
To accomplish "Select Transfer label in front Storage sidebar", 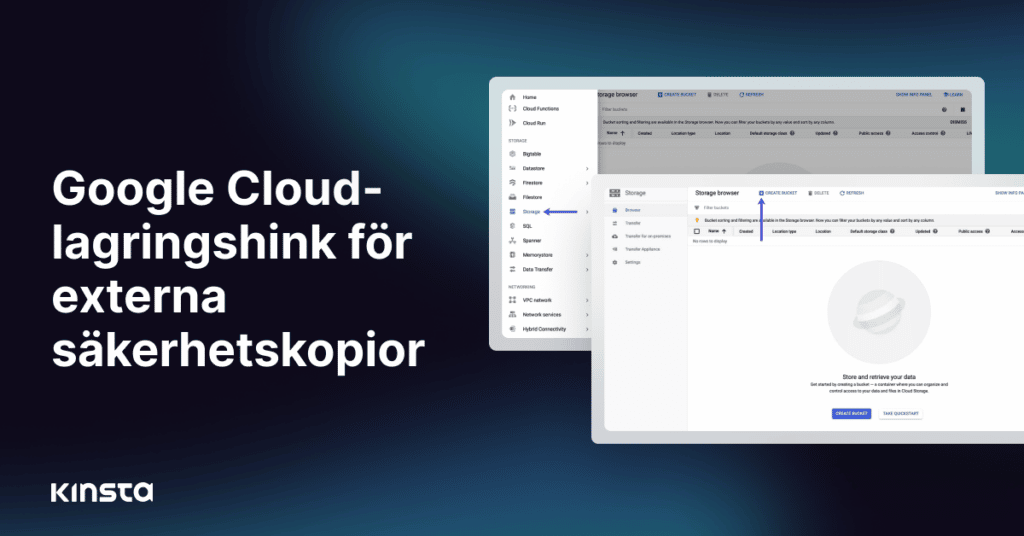I will click(x=633, y=223).
